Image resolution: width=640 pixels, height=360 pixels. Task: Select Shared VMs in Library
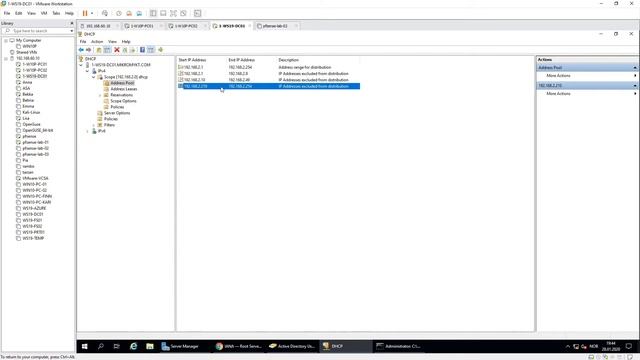click(27, 53)
